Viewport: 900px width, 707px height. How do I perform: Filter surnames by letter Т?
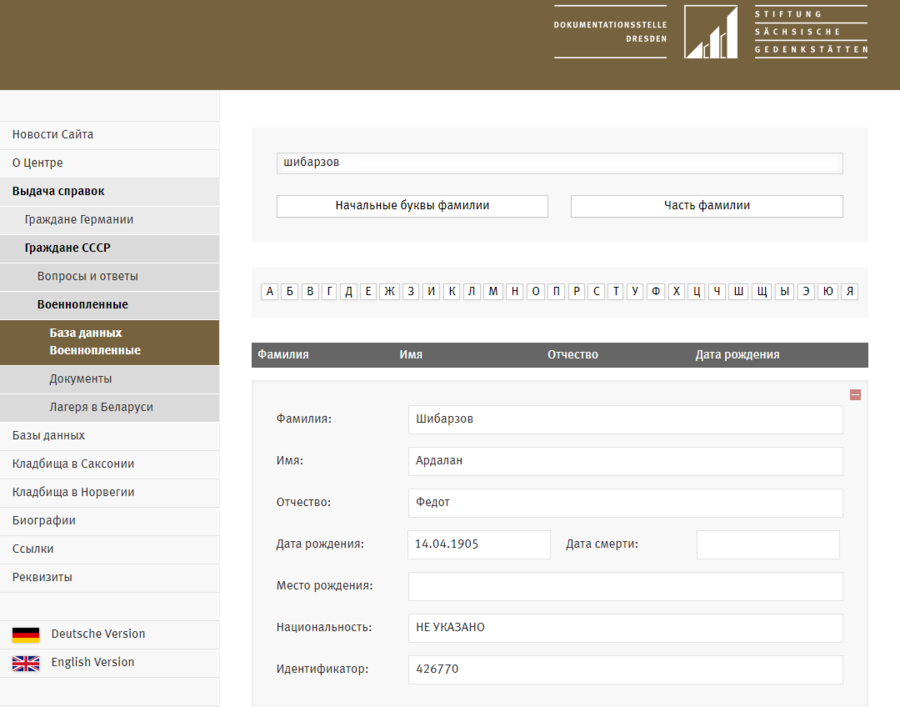tap(616, 292)
